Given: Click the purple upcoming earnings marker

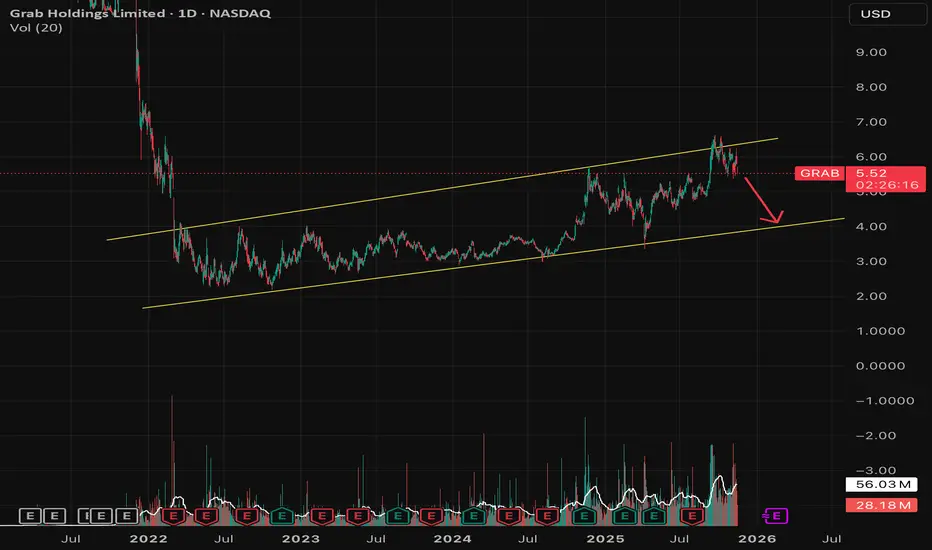Looking at the screenshot, I should click(776, 516).
